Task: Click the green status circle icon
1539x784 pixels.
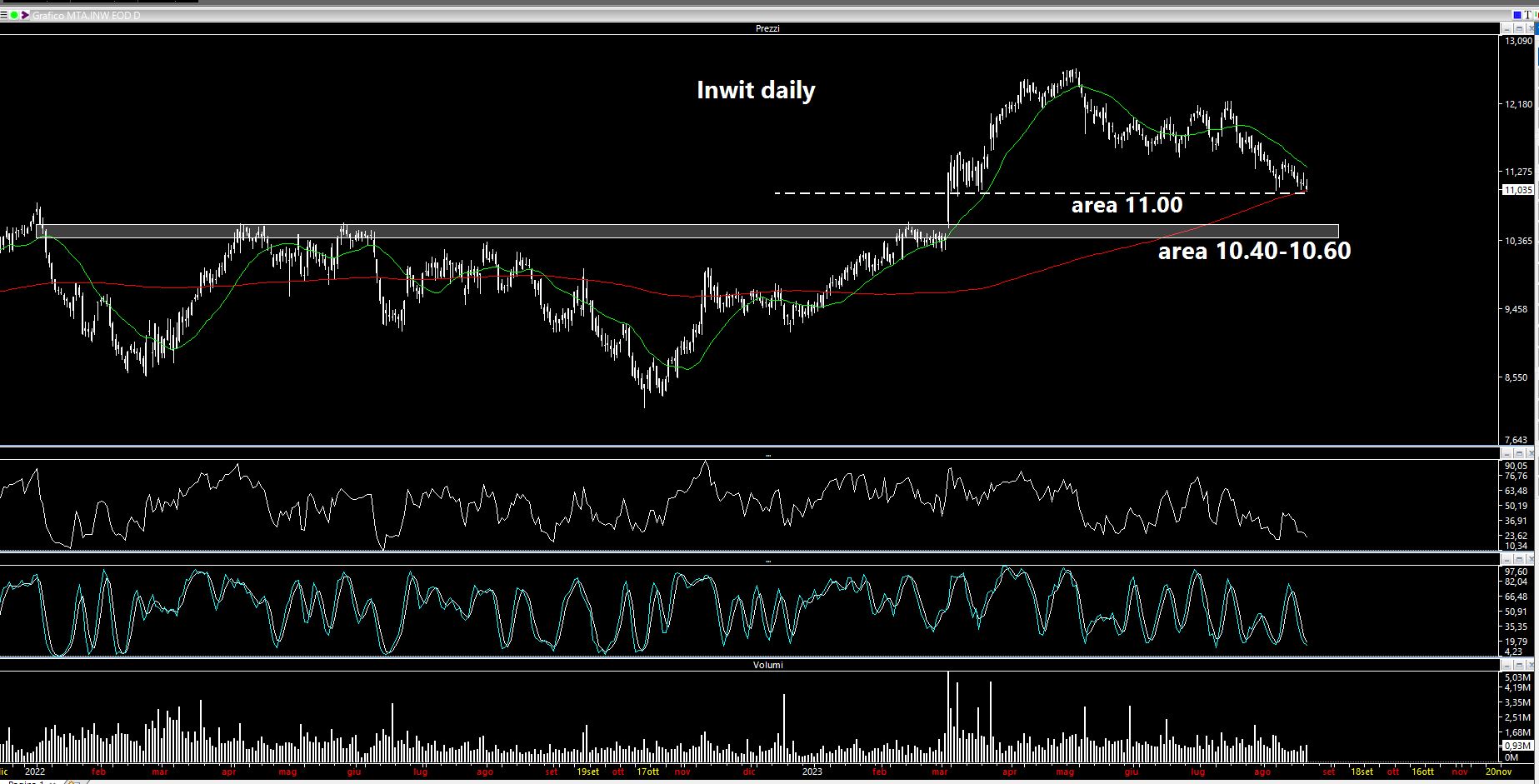Action: click(x=14, y=15)
